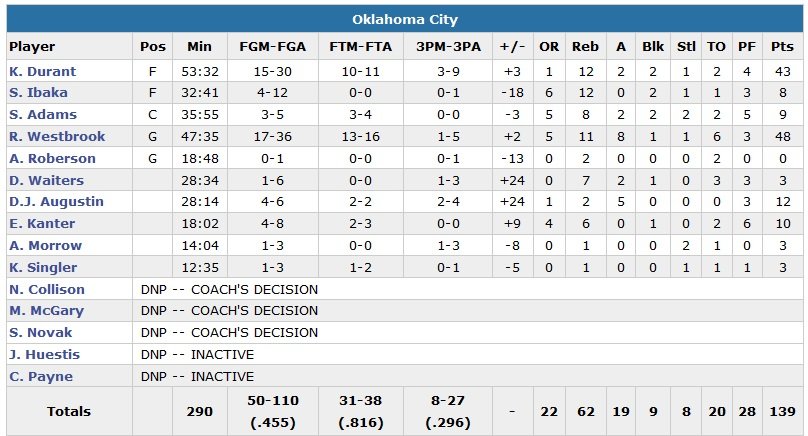The width and height of the screenshot is (808, 436).
Task: Click the A. Morrow link
Action: tap(45, 246)
